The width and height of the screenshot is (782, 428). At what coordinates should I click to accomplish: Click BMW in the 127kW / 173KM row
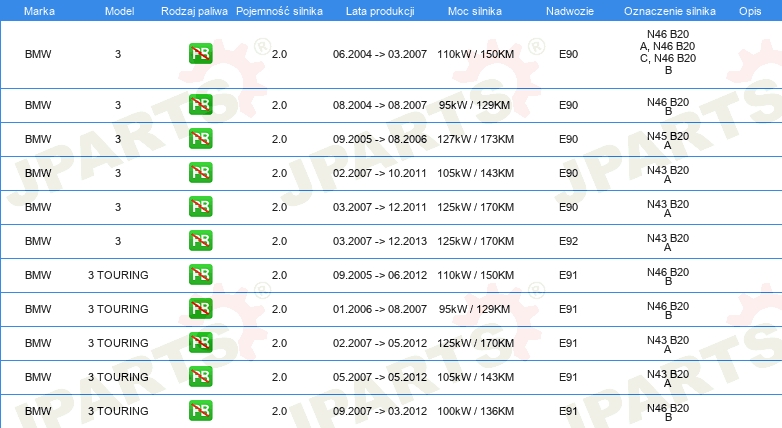pyautogui.click(x=38, y=139)
